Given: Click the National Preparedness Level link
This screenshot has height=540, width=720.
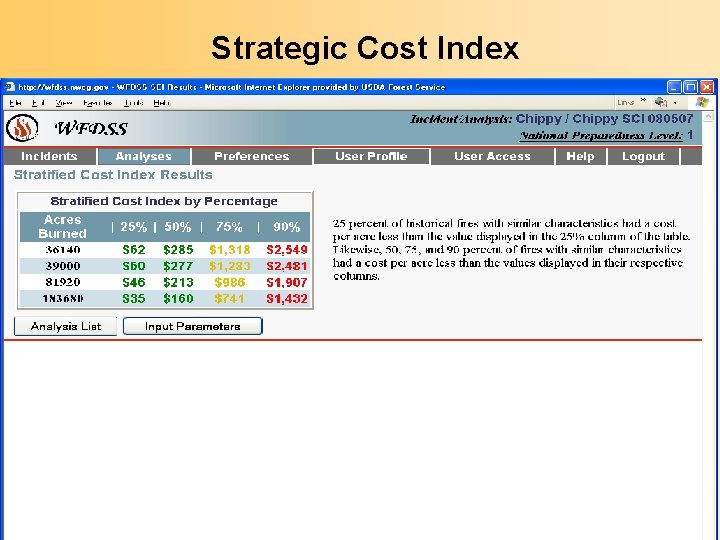Looking at the screenshot, I should [601, 135].
